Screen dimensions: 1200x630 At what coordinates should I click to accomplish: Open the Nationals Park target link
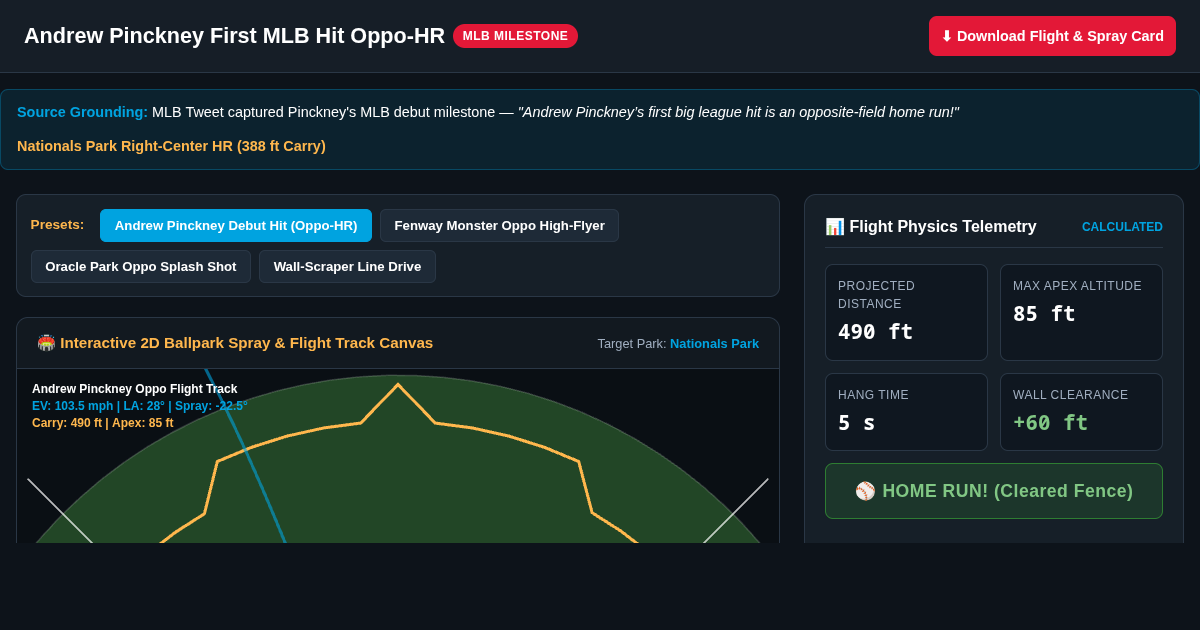pos(714,344)
